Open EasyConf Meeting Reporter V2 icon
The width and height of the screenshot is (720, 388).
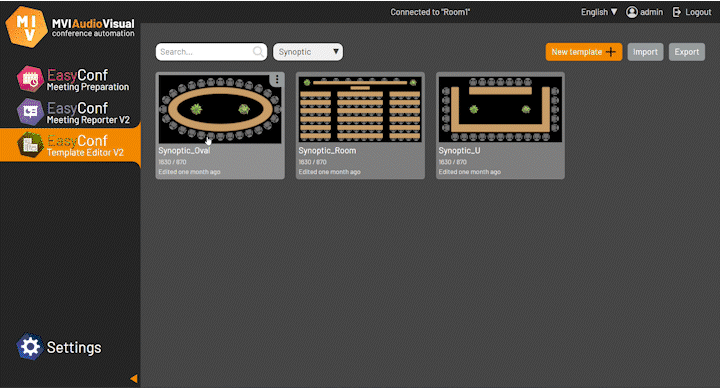[x=30, y=112]
